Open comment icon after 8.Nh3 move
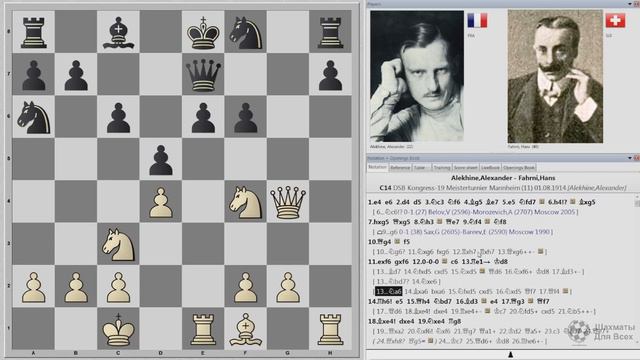The height and width of the screenshot is (360, 640). (440, 222)
